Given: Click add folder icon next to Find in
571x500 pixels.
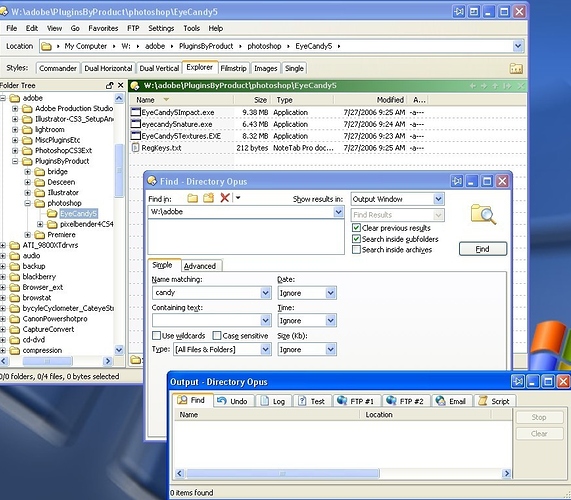Looking at the screenshot, I should (x=208, y=198).
